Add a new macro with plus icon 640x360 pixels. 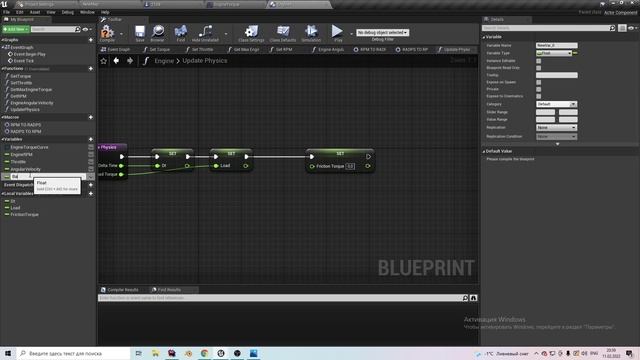91,117
